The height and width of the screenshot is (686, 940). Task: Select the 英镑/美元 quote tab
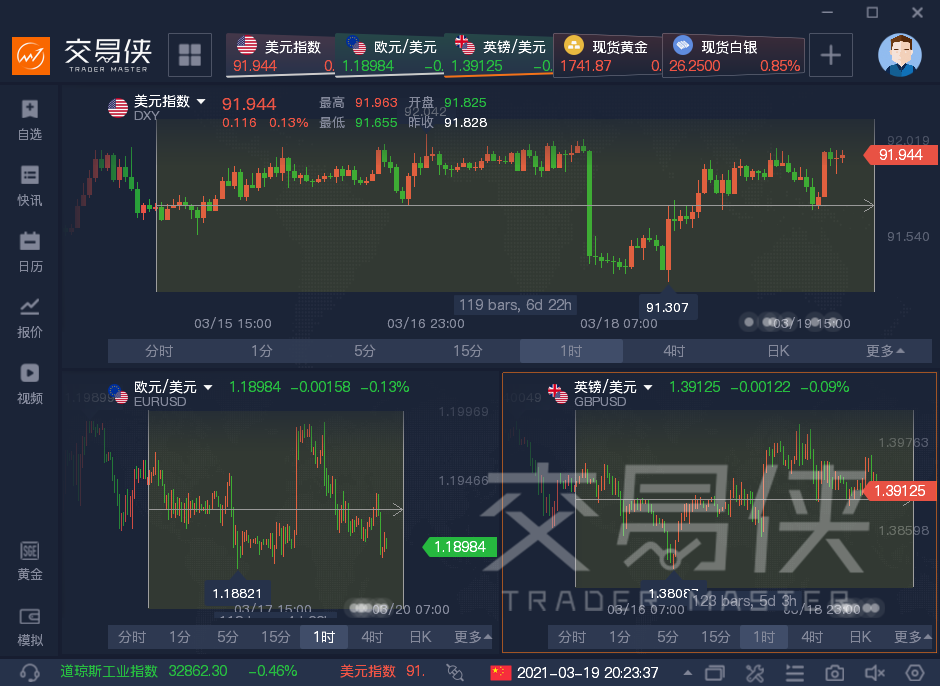[x=498, y=55]
